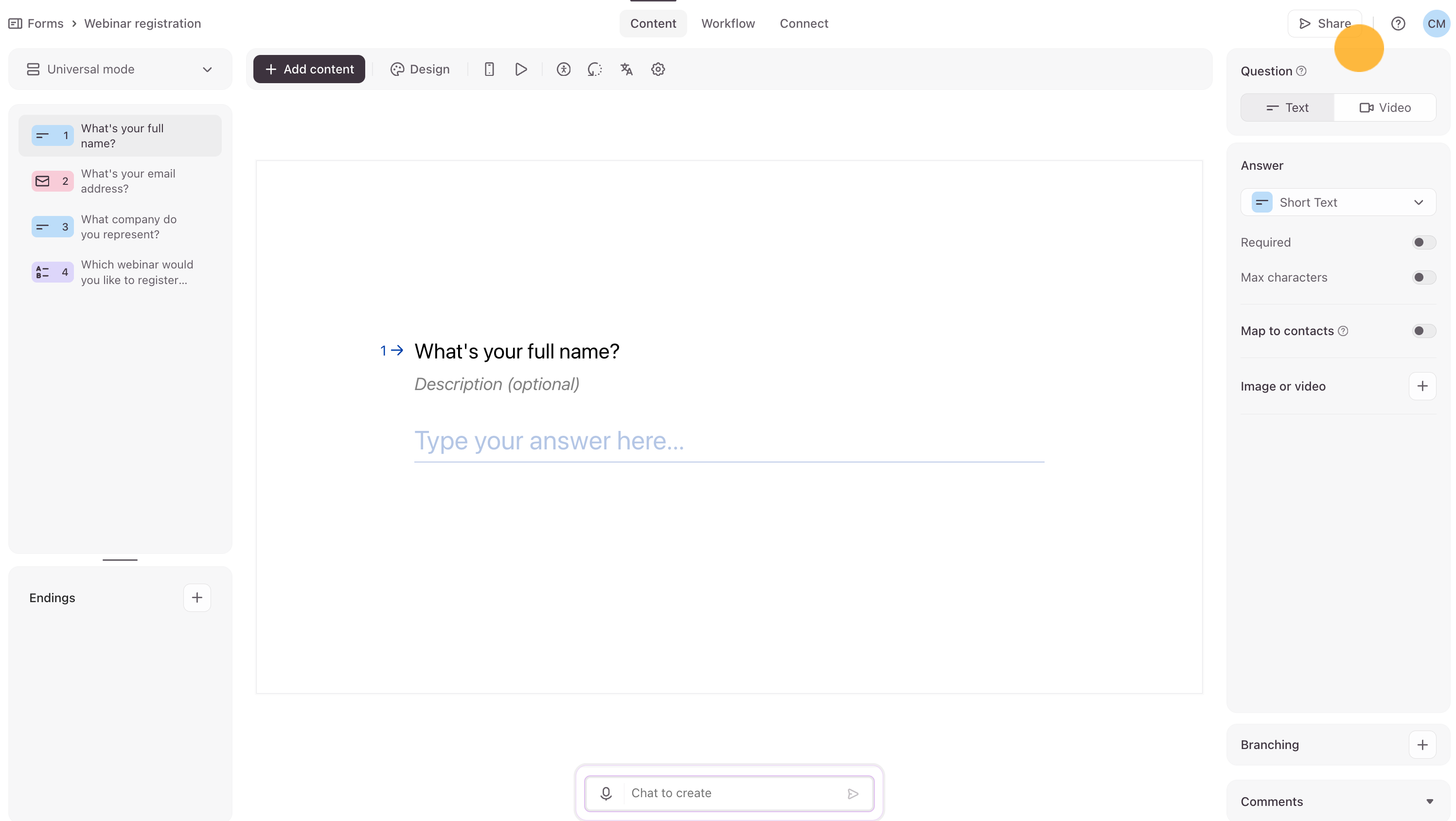Switch to the Workflow tab
Screen dimensions: 1456x821
click(x=728, y=24)
